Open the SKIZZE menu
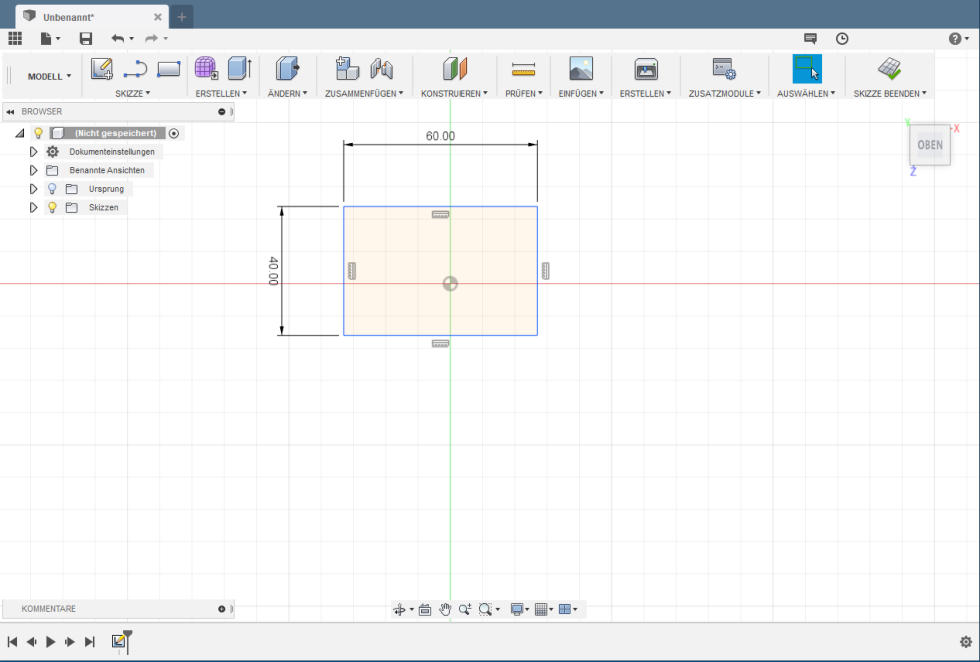Screen dimensions: 980x662 132,93
